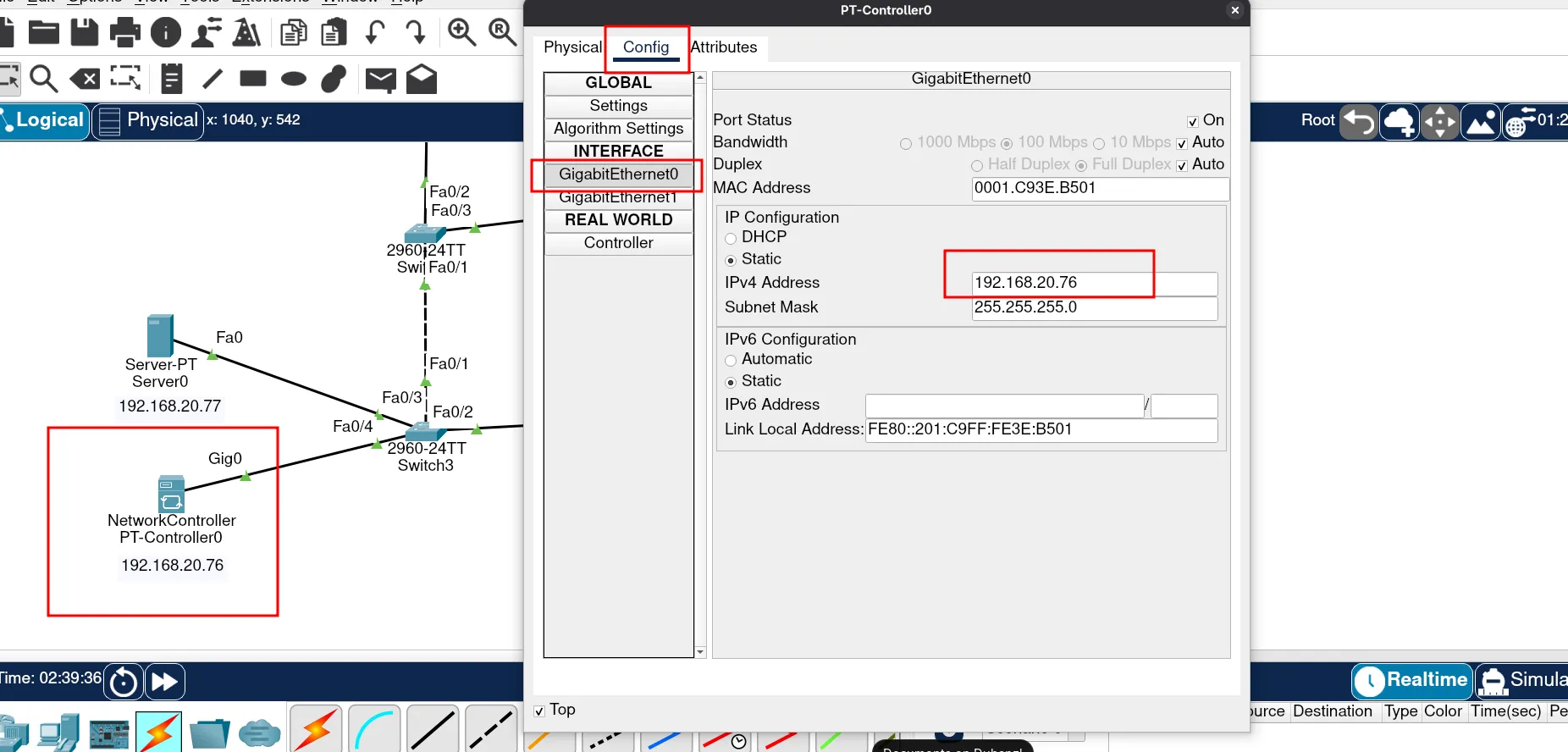The image size is (1568, 752).
Task: Open Algorithm Settings in config list
Action: (x=618, y=129)
